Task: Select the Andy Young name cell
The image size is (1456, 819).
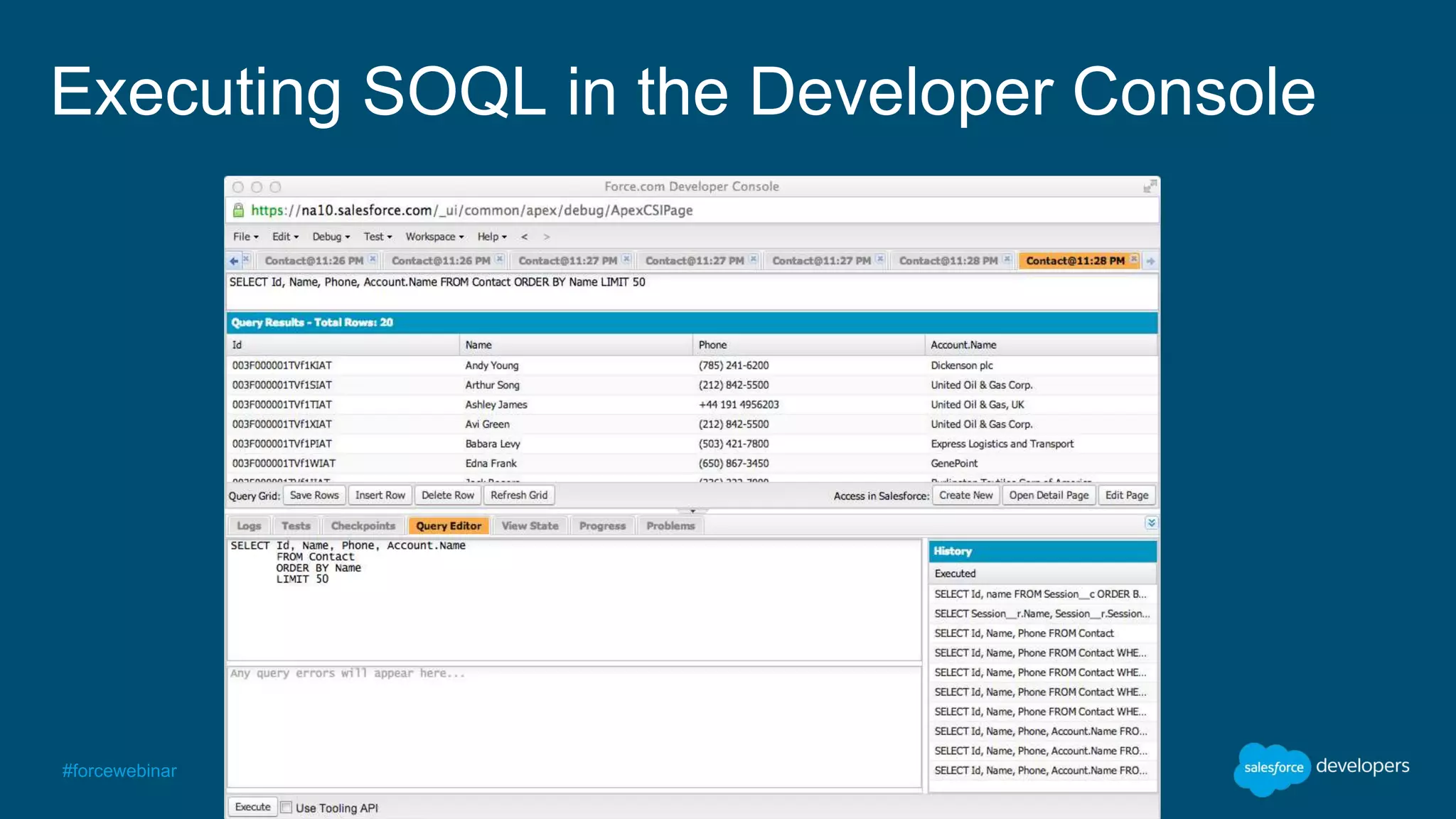Action: coord(492,365)
